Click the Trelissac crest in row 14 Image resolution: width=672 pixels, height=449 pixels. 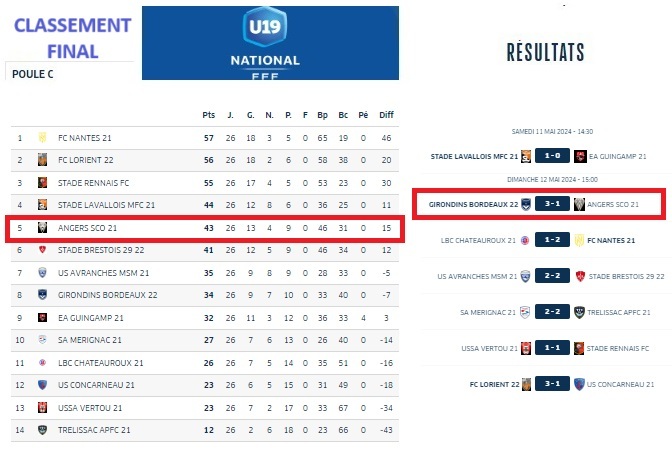43,430
